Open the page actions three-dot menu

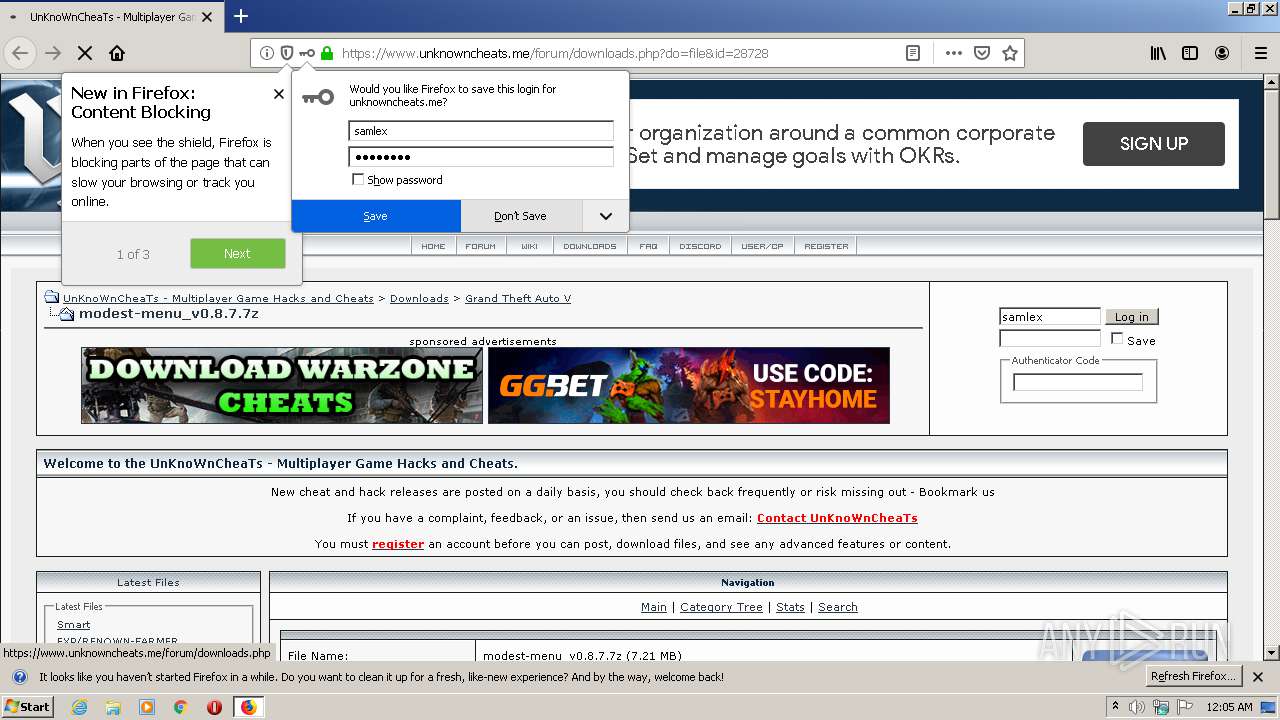coord(954,53)
